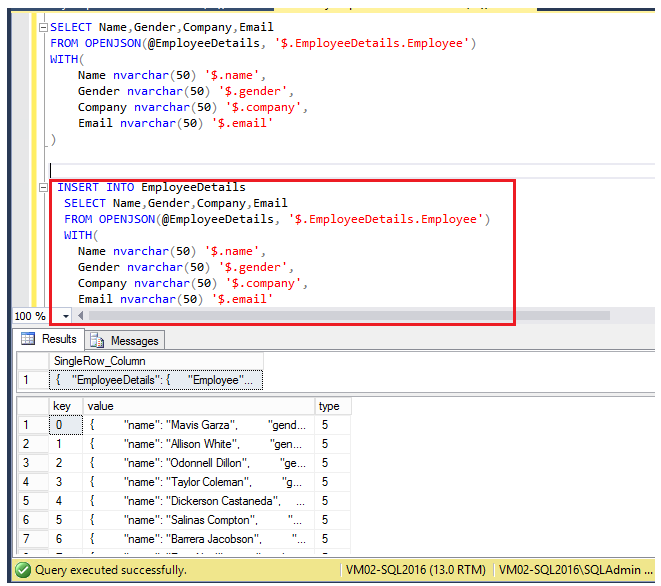Click the editor horizontal scrollbar thumb
This screenshot has width=661, height=586.
(x=349, y=315)
